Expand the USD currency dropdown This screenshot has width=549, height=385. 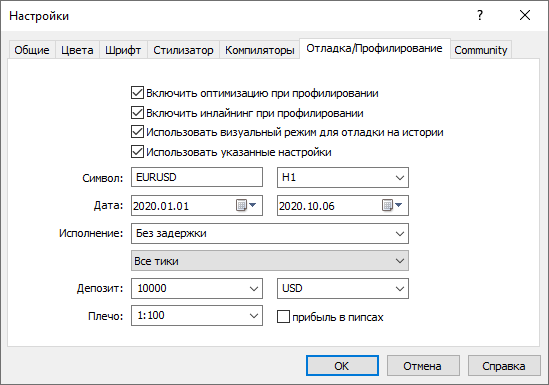click(343, 288)
